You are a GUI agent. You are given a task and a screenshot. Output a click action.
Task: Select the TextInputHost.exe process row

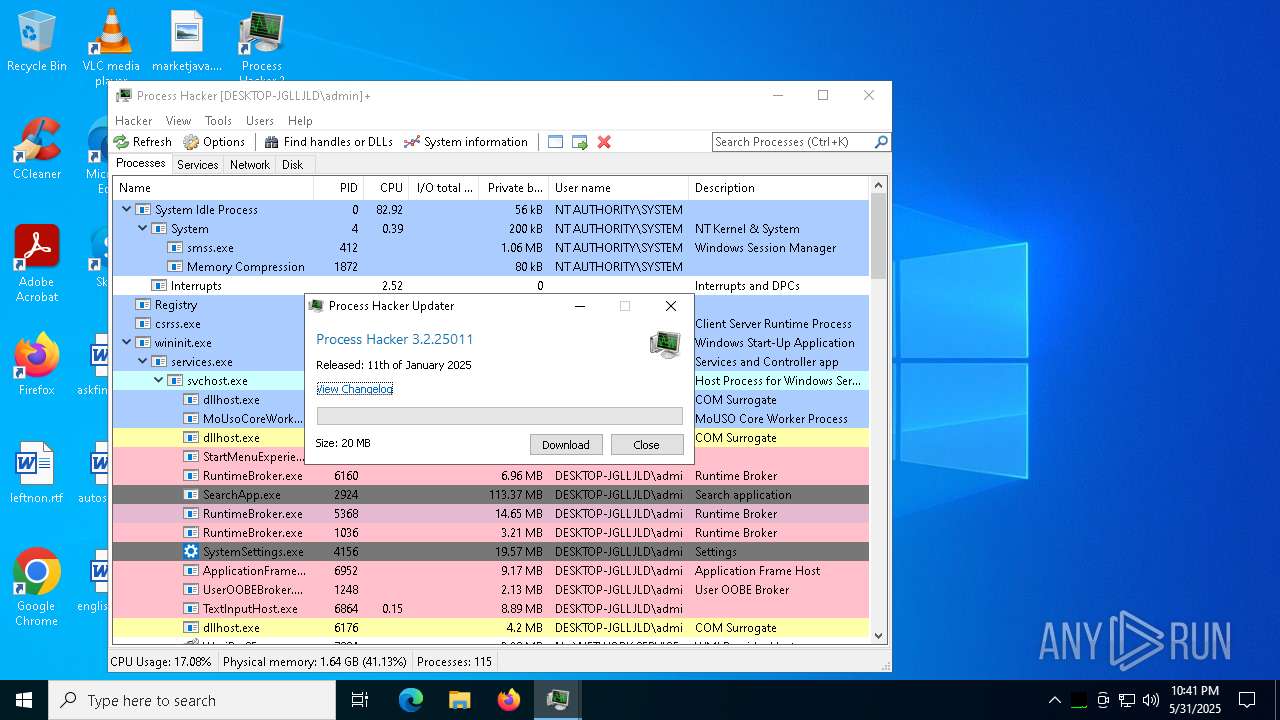point(490,609)
